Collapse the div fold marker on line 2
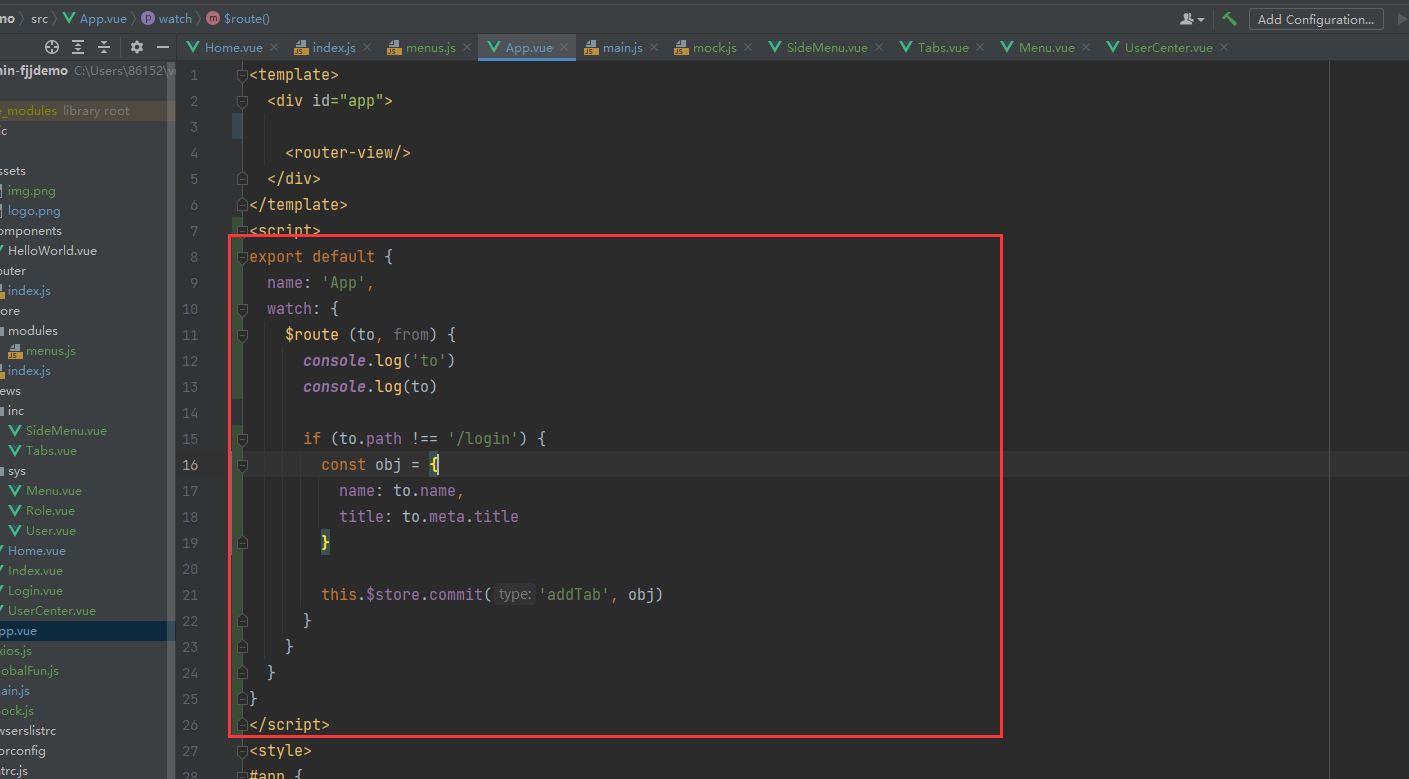 [242, 101]
